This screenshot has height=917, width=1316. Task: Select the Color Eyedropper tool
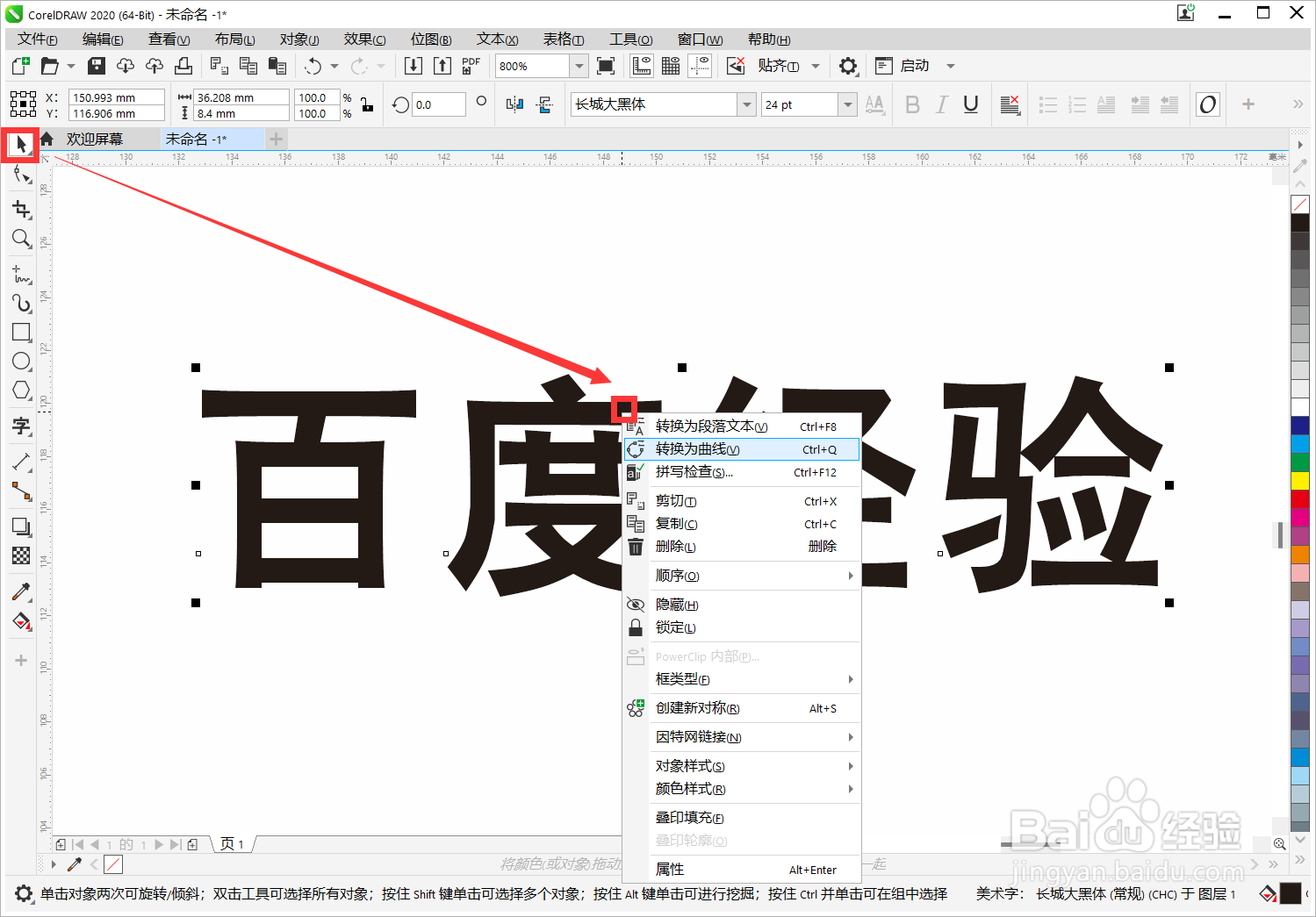coord(21,592)
